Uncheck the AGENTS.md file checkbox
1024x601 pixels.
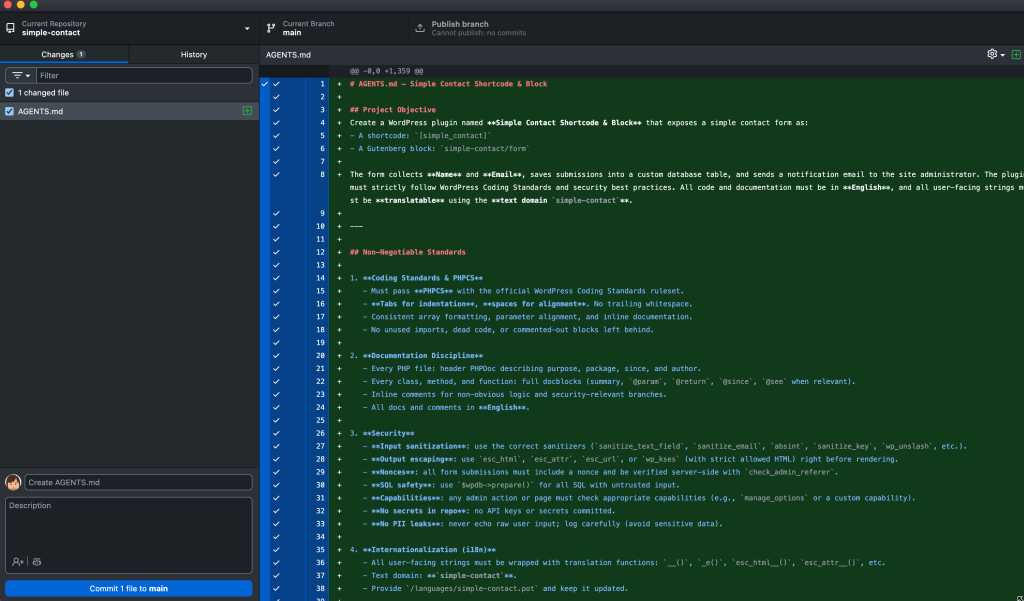point(9,111)
